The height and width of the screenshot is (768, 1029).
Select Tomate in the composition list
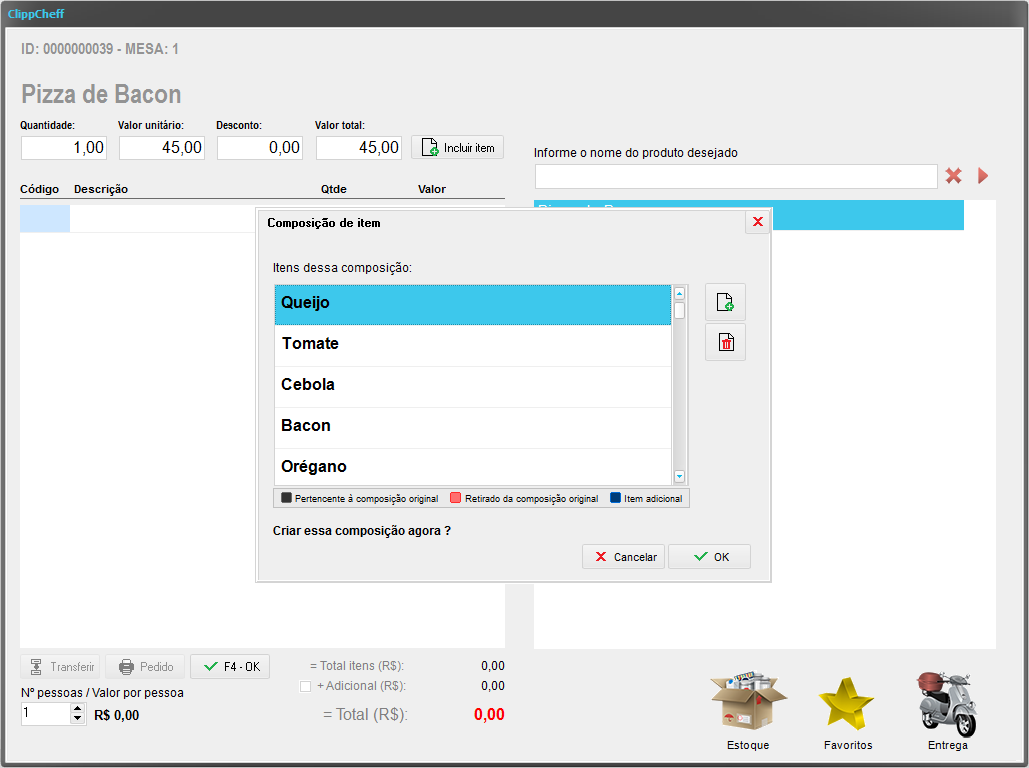click(x=472, y=344)
